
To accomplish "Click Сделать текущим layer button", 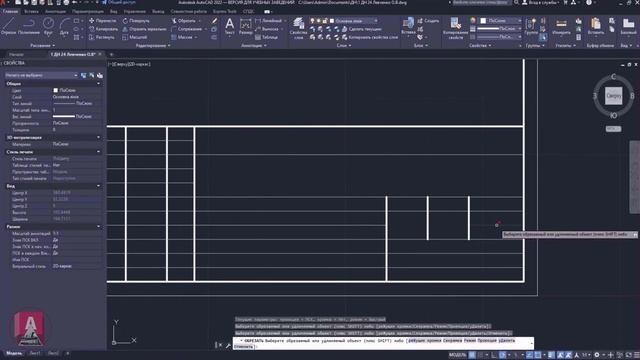I will 361,29.
